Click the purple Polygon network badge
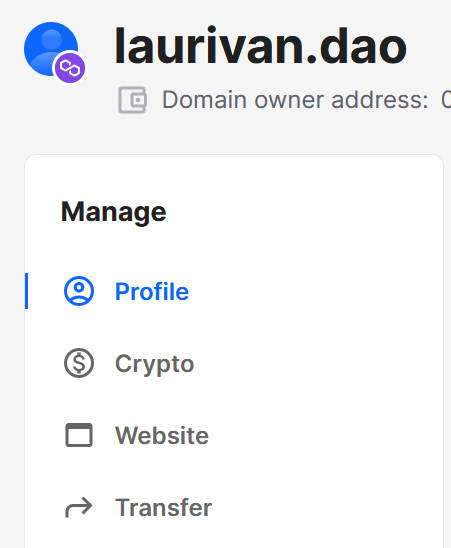This screenshot has height=548, width=451. 70,68
